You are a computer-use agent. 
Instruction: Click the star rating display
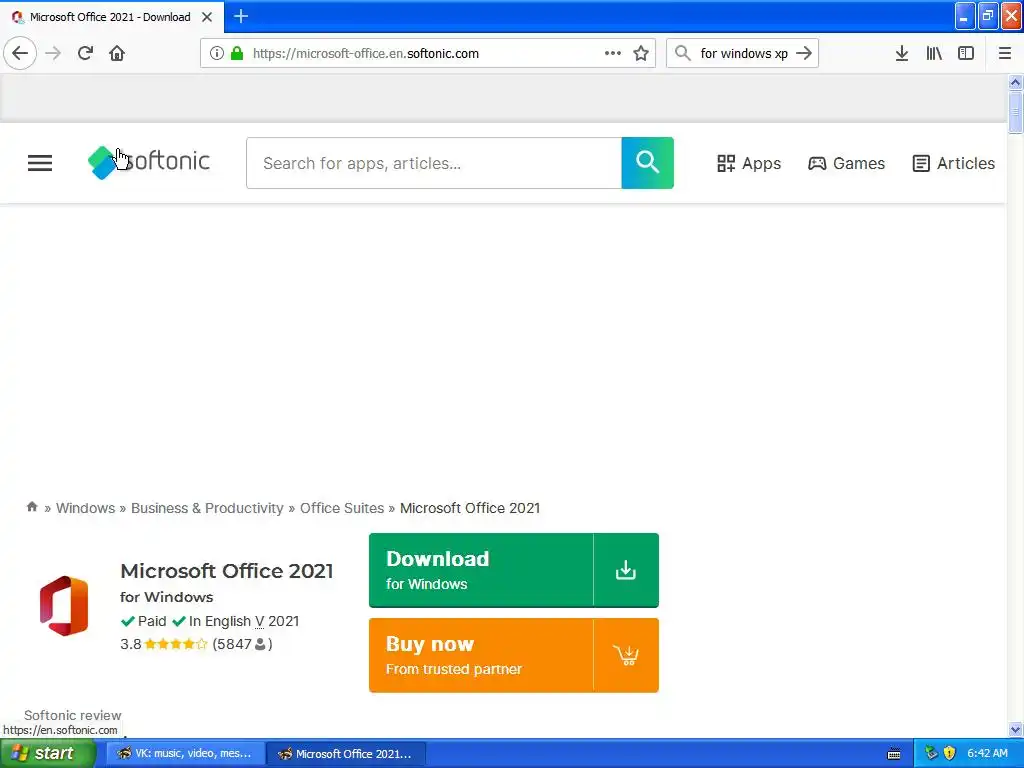pos(176,645)
